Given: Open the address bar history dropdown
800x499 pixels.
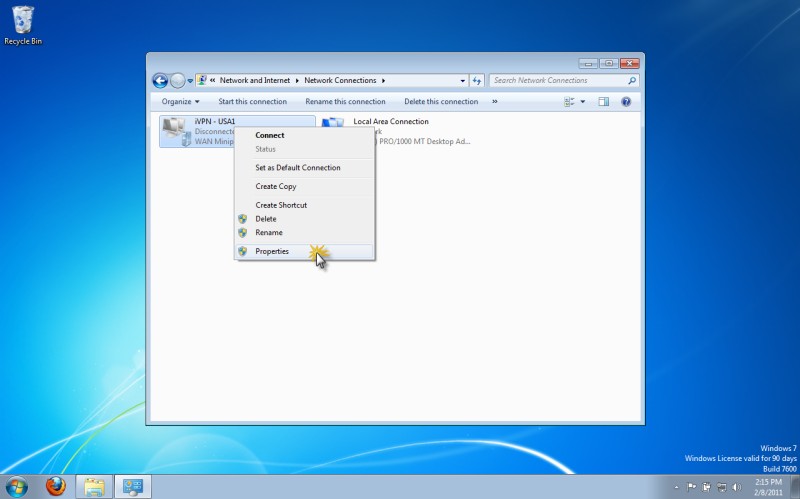Looking at the screenshot, I should (x=462, y=81).
